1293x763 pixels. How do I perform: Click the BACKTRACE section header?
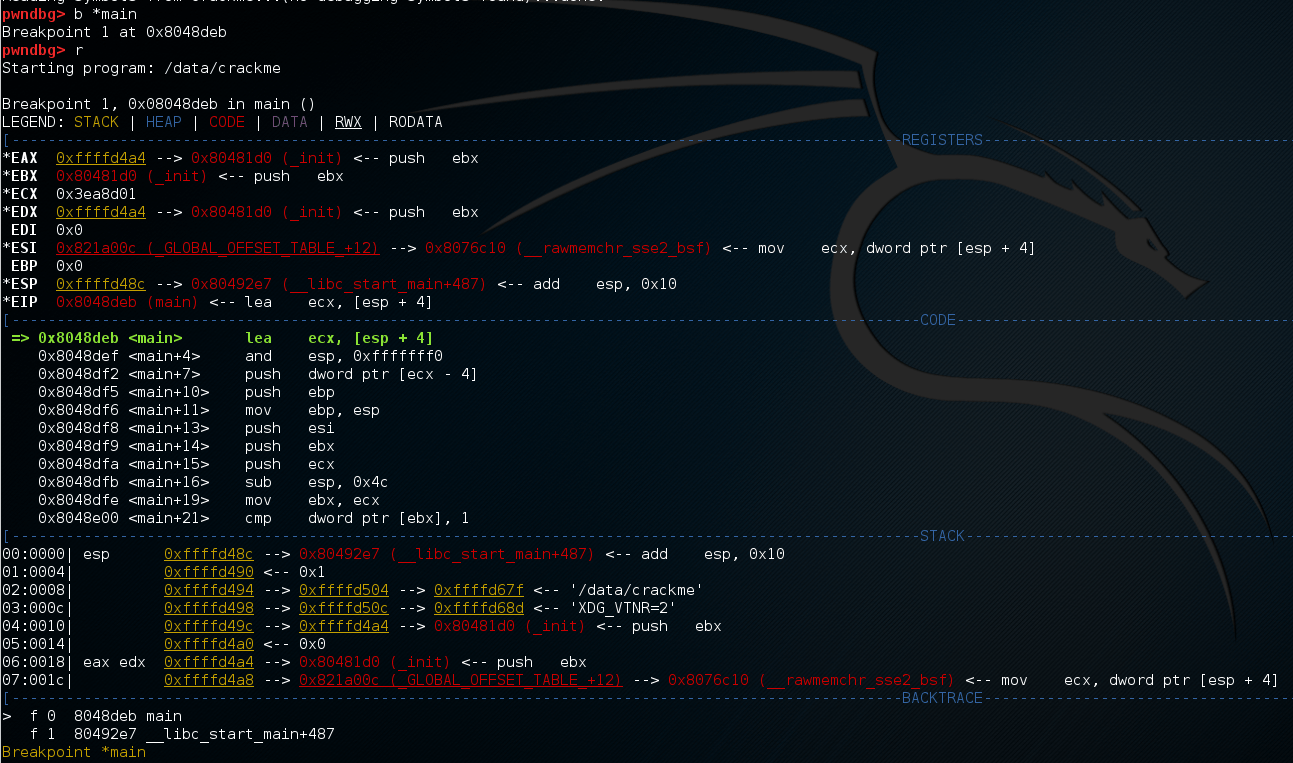942,698
